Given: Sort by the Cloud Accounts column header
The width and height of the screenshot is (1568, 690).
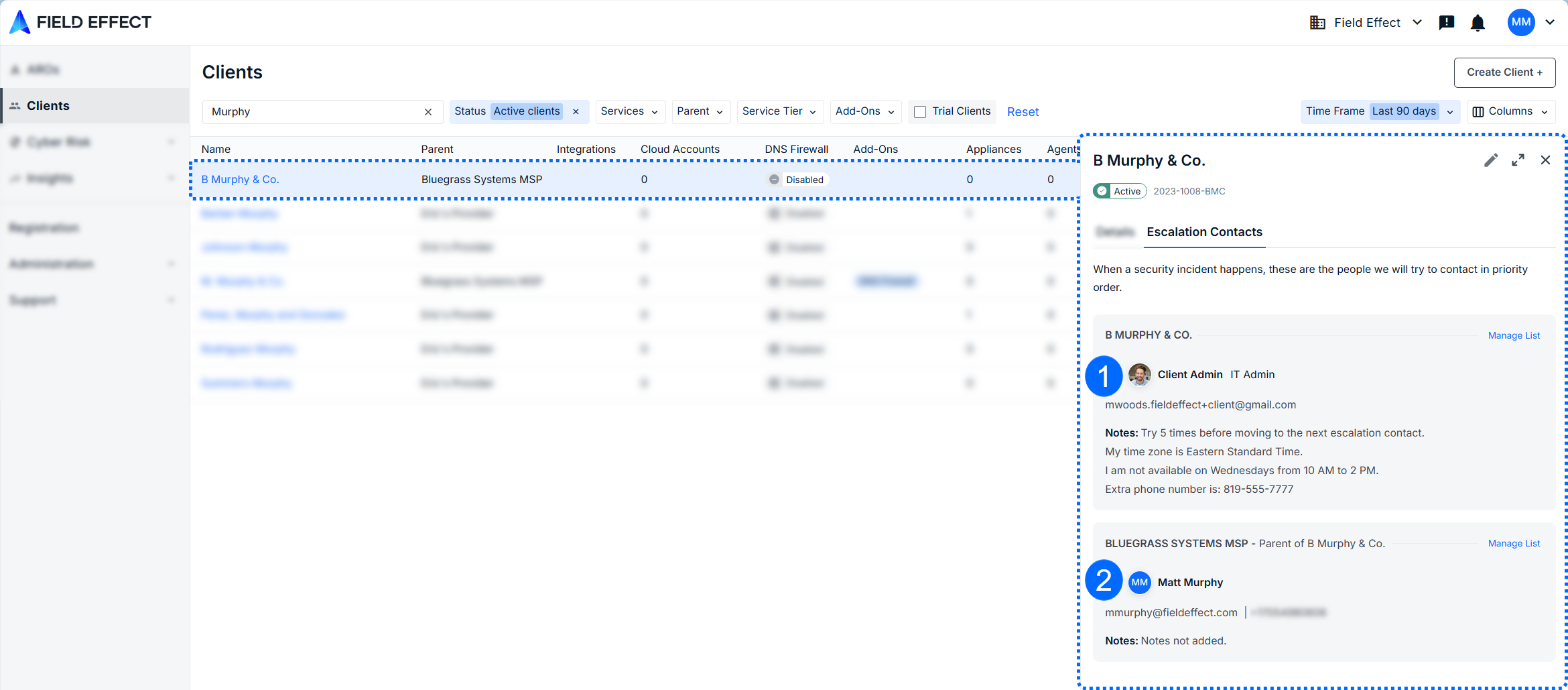Looking at the screenshot, I should (679, 149).
